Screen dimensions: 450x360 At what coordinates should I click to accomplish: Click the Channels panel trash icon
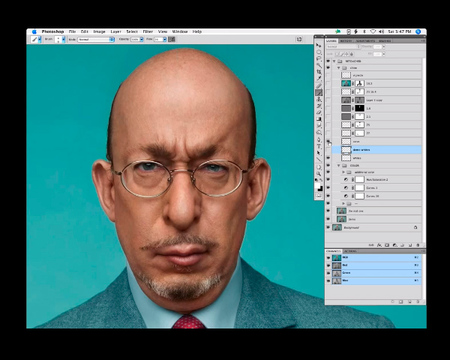coord(418,302)
